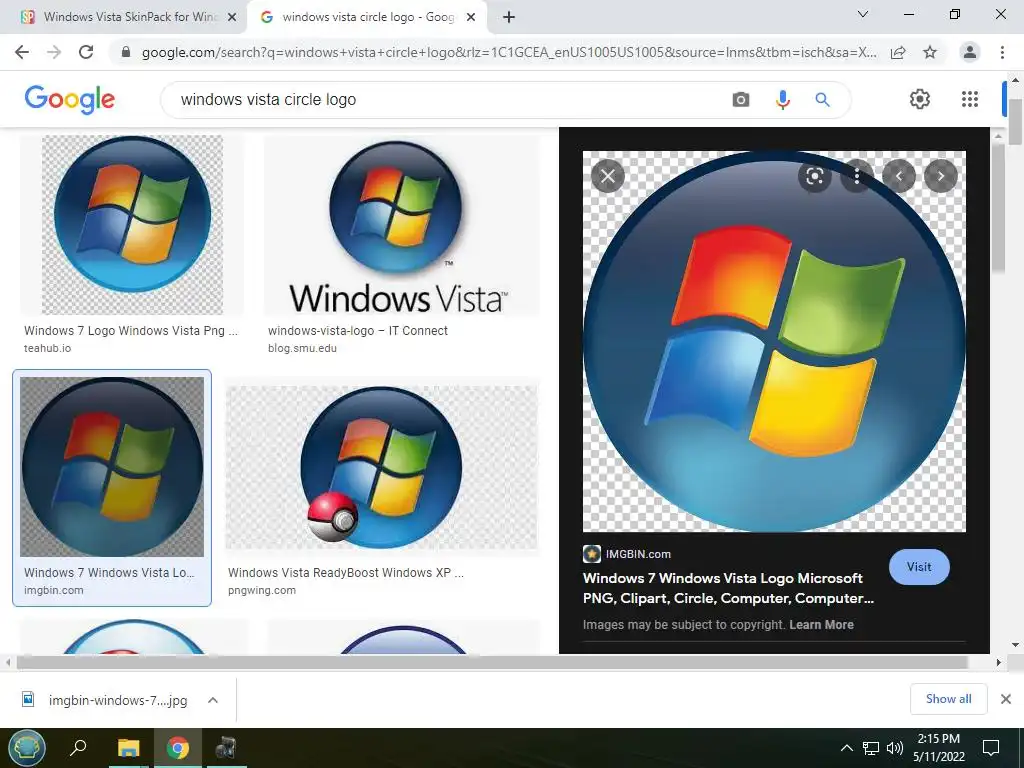Screen dimensions: 1024x768
Task: Click the Google logo
Action: (69, 99)
